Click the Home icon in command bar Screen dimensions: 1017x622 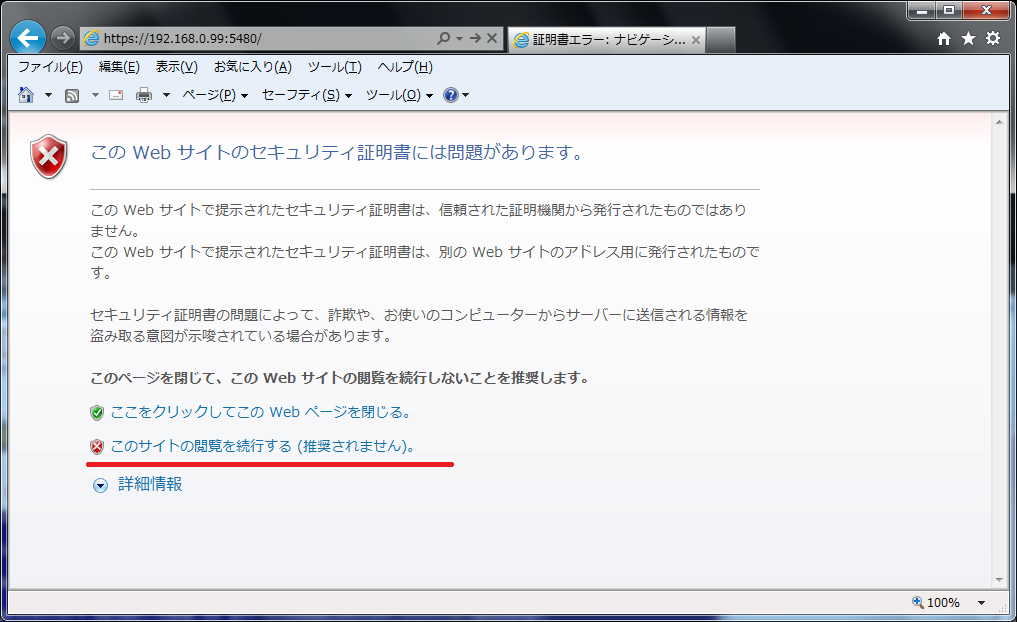tap(27, 95)
